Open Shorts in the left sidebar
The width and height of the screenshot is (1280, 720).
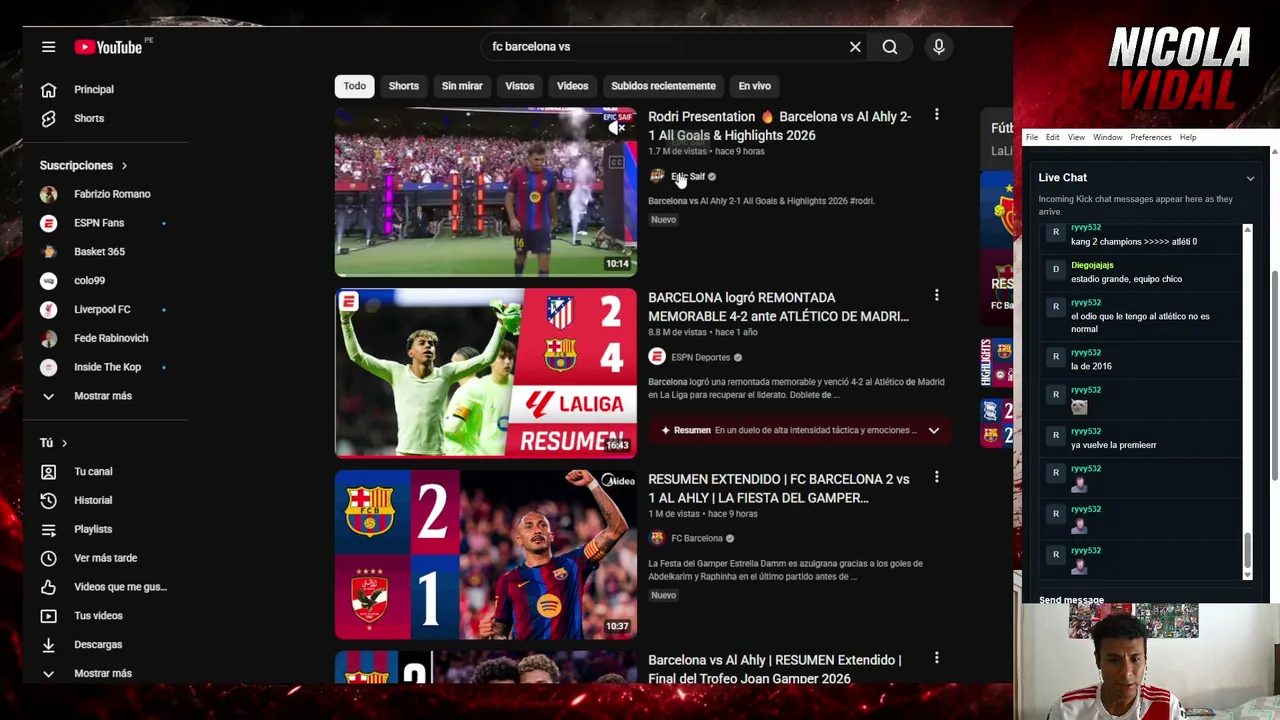tap(89, 118)
